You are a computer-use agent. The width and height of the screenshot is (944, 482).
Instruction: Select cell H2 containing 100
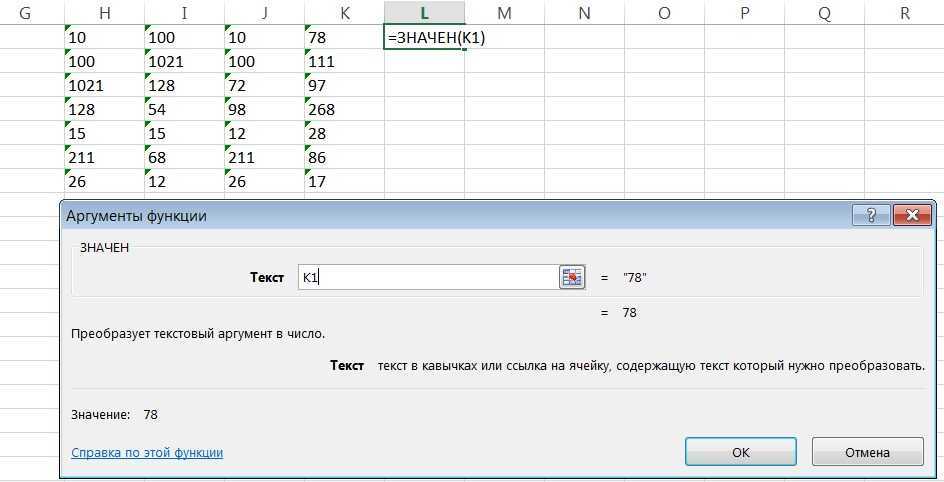[x=104, y=61]
